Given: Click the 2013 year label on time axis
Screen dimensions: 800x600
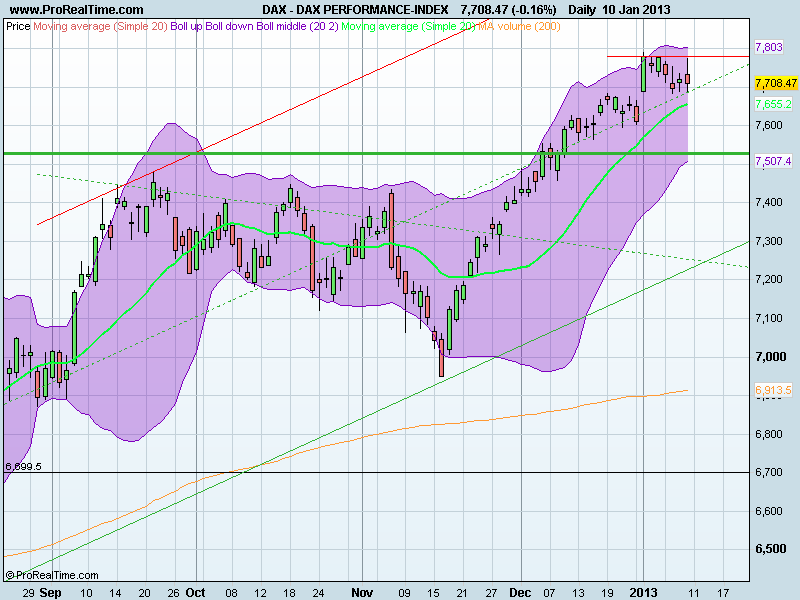Looking at the screenshot, I should pyautogui.click(x=643, y=593).
